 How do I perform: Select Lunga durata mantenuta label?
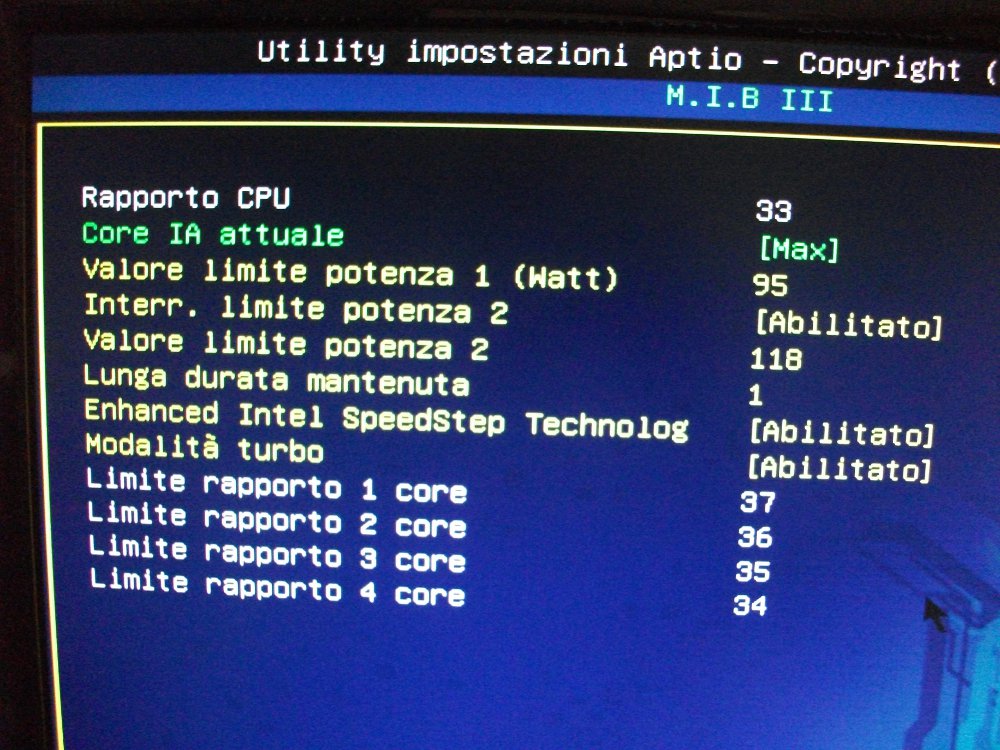click(276, 379)
